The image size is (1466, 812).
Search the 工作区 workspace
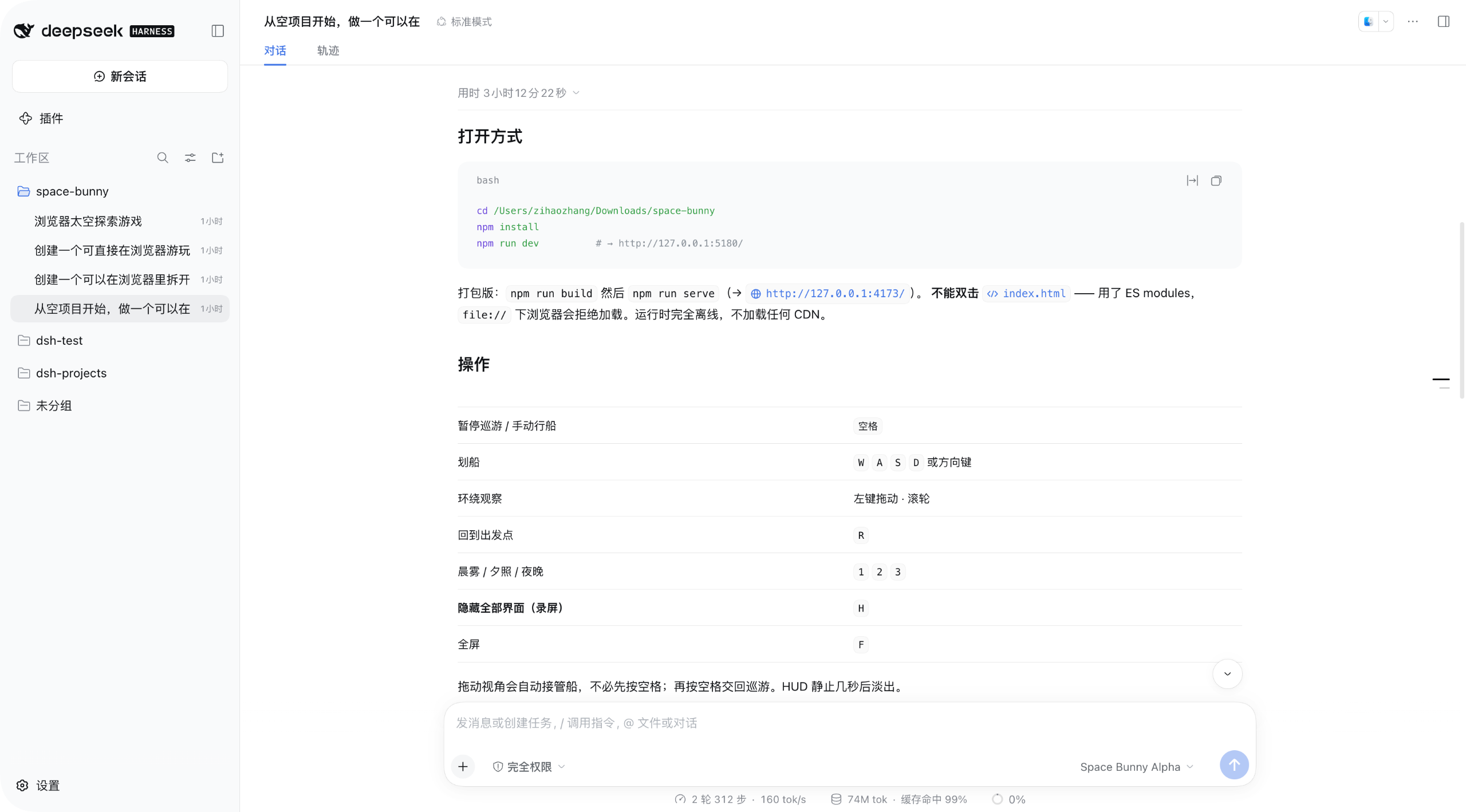tap(163, 157)
